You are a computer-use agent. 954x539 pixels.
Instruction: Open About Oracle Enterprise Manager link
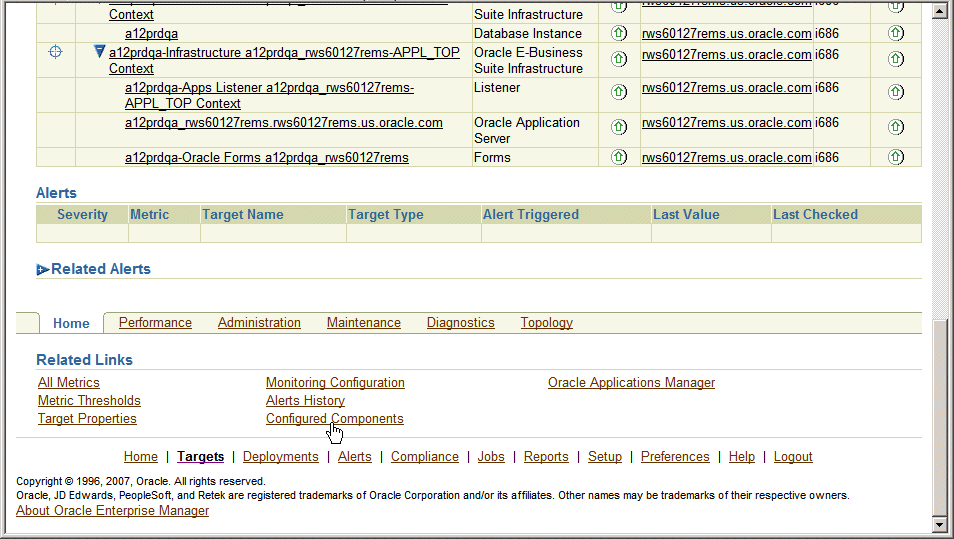[x=113, y=510]
